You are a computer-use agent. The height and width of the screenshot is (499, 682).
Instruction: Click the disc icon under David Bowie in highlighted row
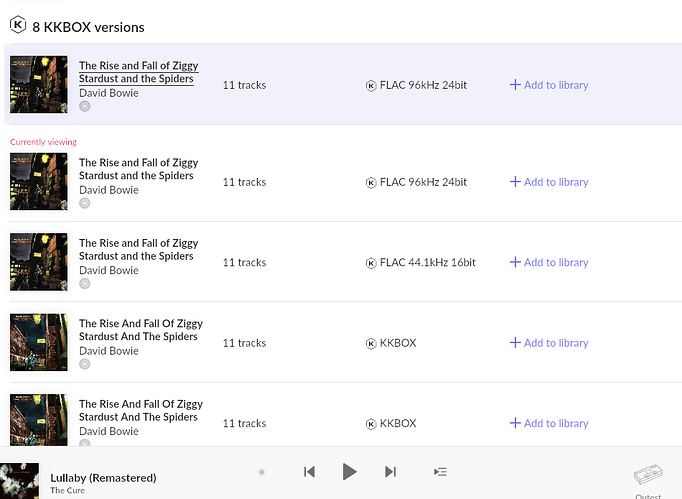tap(85, 106)
